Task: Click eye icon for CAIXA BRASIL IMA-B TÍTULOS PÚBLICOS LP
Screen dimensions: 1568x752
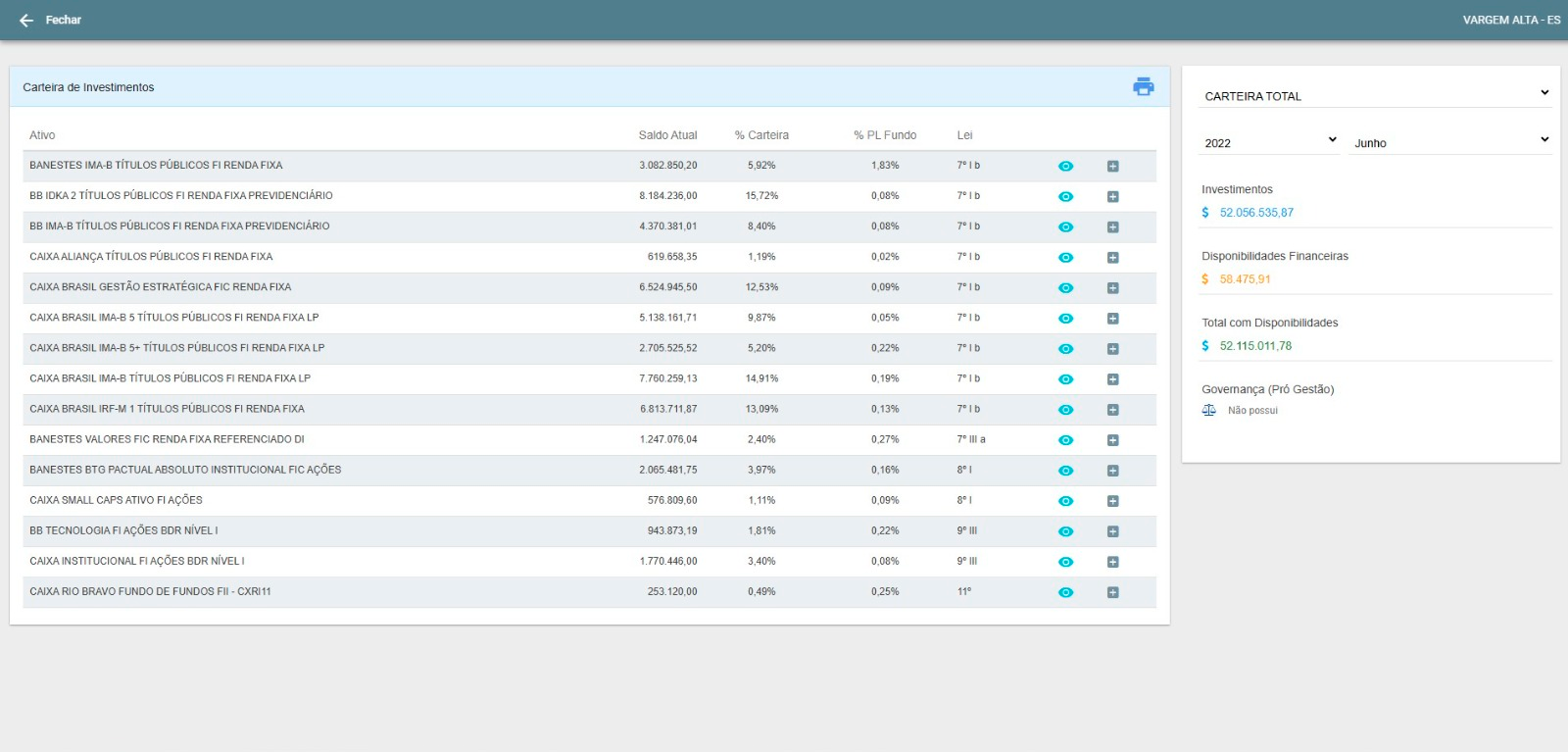Action: 1066,378
